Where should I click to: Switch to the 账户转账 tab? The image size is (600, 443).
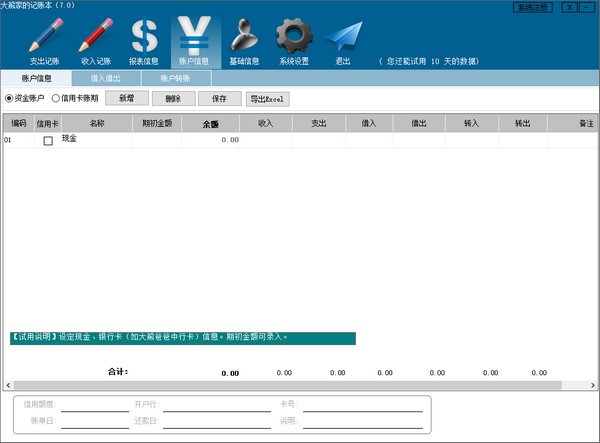tap(176, 78)
